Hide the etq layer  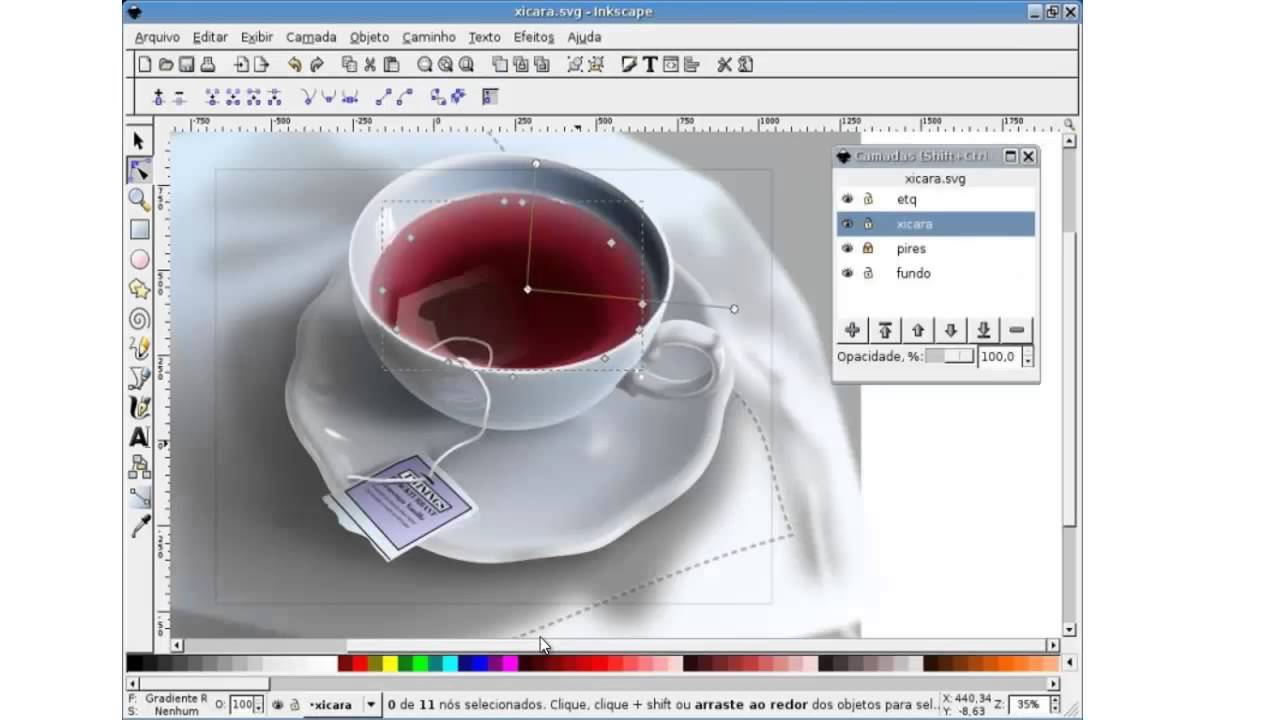click(848, 199)
